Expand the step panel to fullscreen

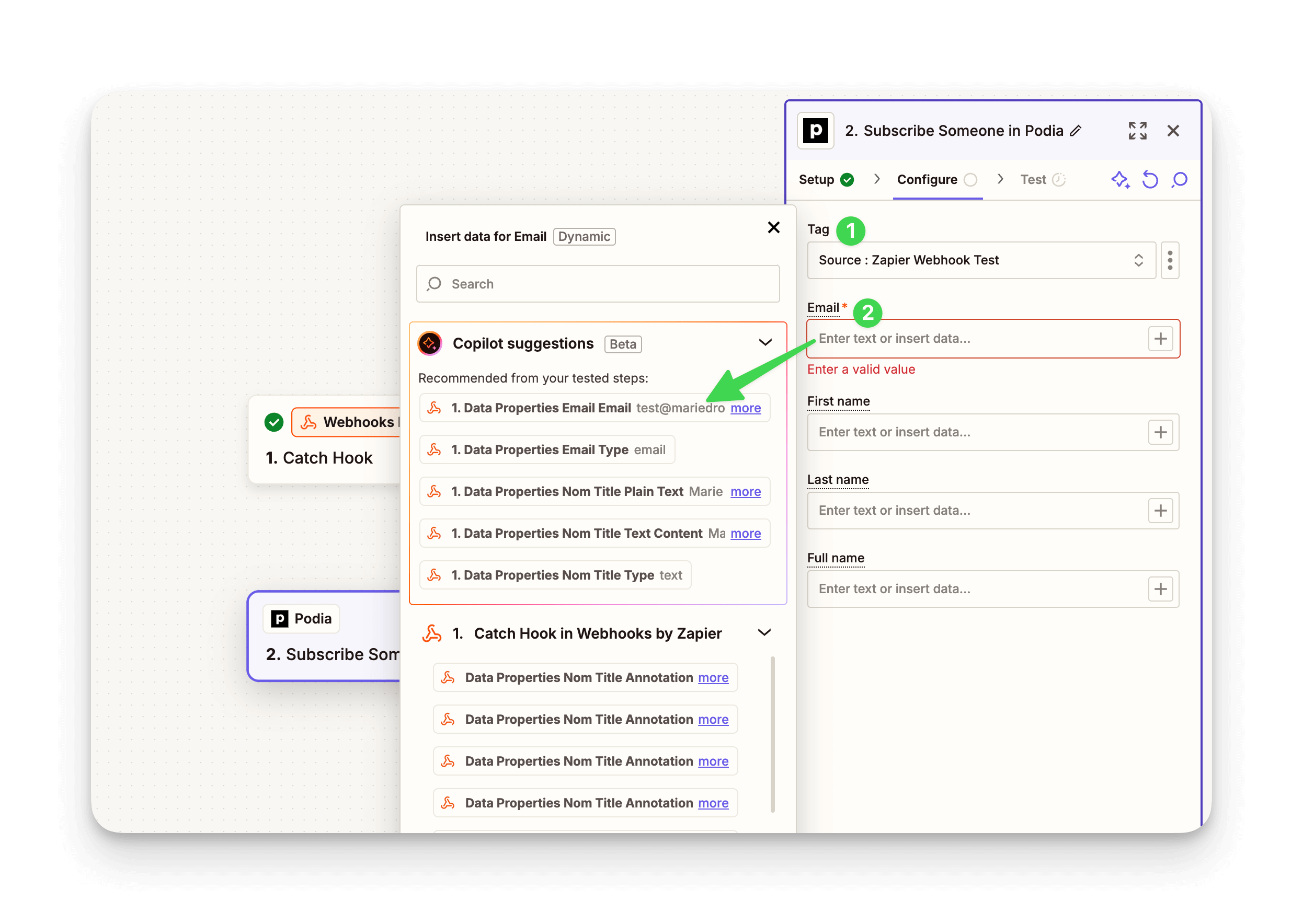tap(1137, 130)
